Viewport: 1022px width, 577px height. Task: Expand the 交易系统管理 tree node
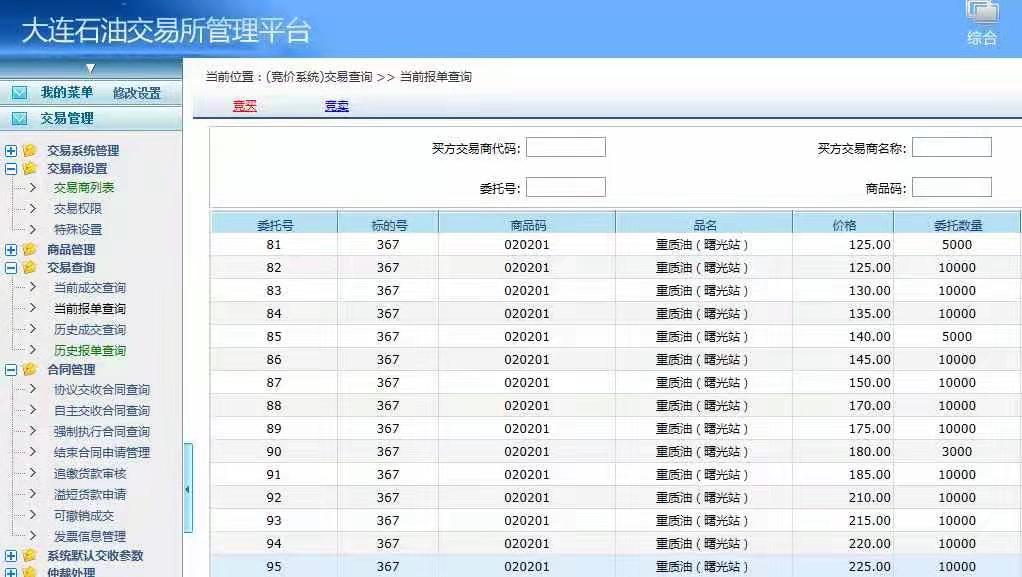(x=11, y=151)
